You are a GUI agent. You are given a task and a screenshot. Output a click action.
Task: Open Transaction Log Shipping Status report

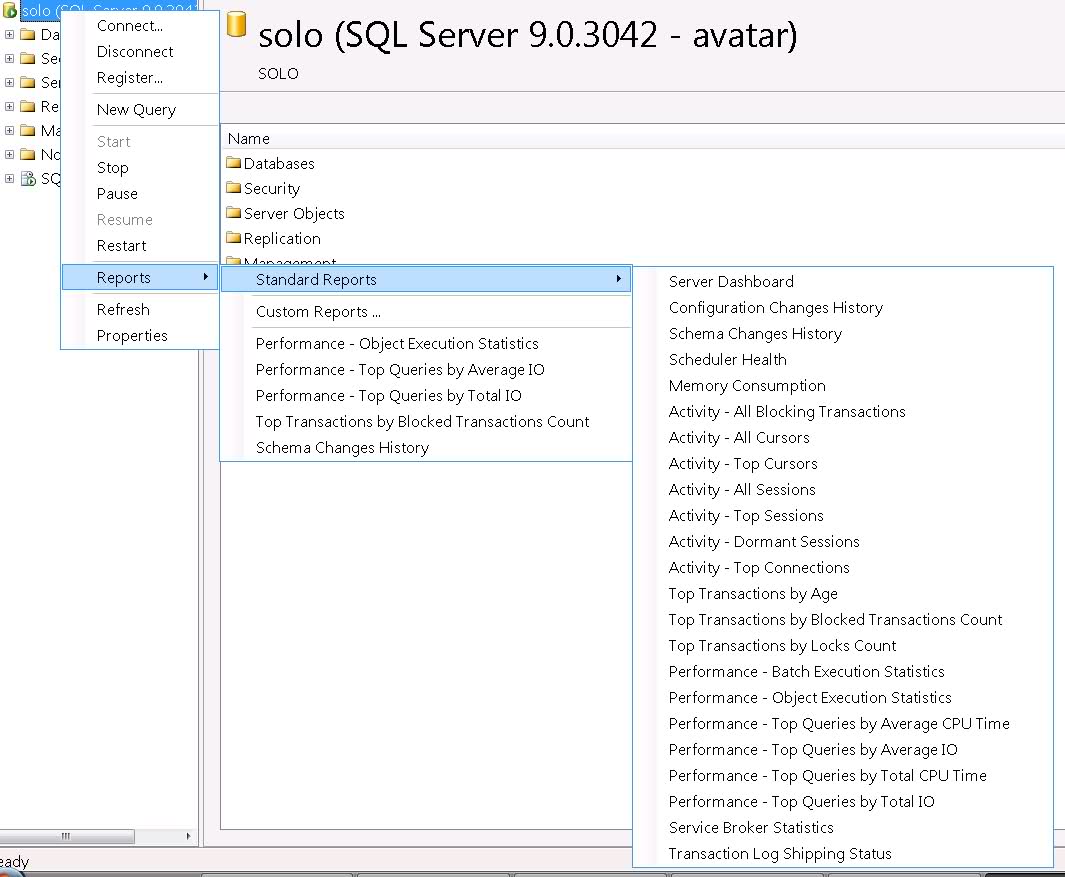tap(780, 854)
